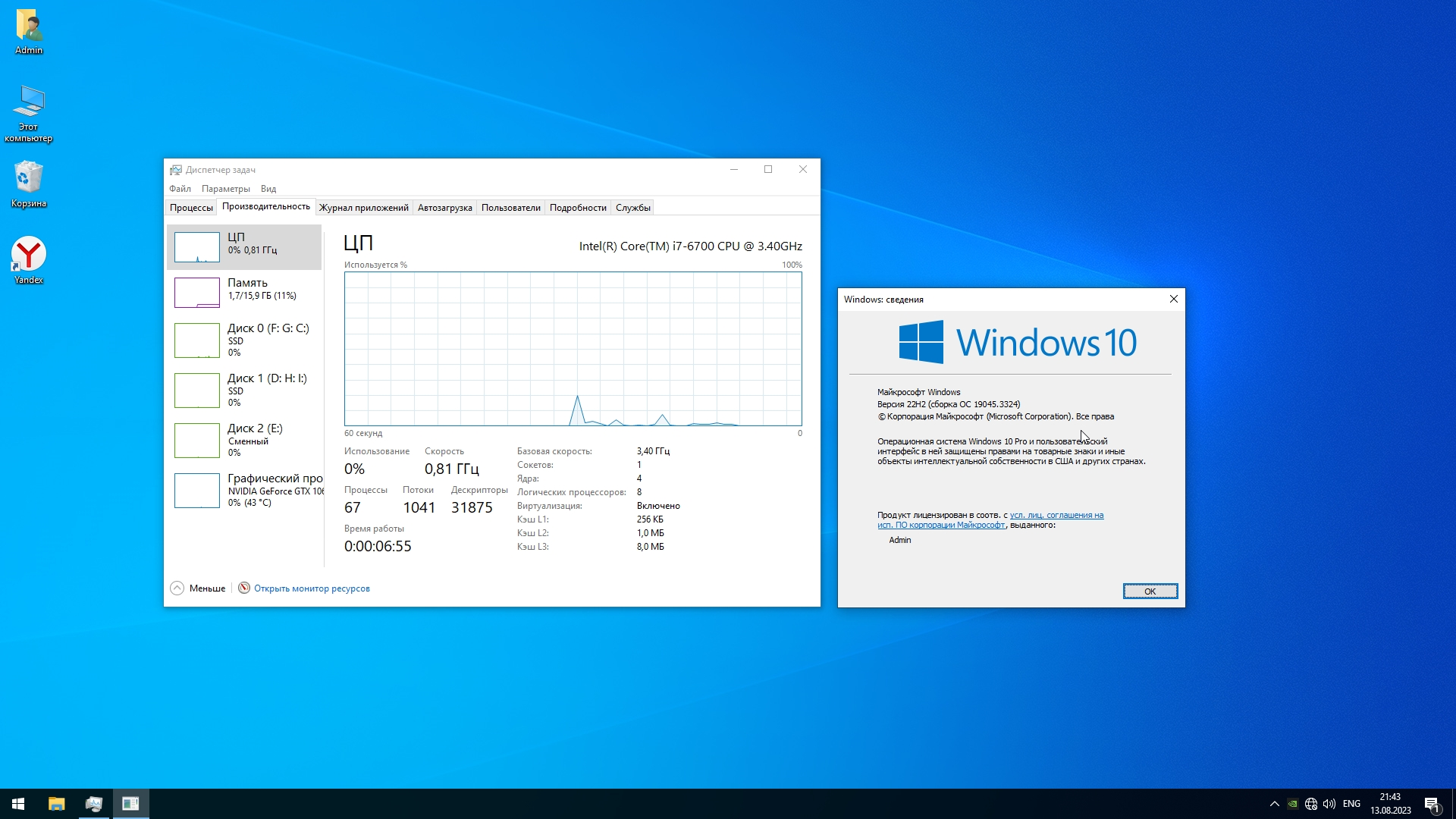Click the Открыть монитор ресурсов link
The width and height of the screenshot is (1456, 819).
point(311,588)
